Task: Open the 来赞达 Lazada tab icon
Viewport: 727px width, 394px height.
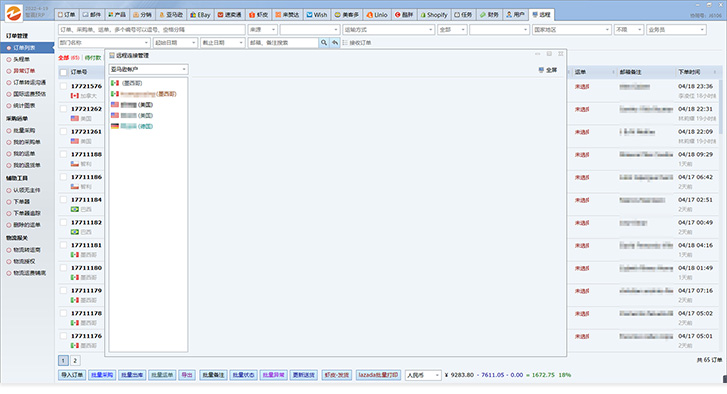Action: click(278, 15)
